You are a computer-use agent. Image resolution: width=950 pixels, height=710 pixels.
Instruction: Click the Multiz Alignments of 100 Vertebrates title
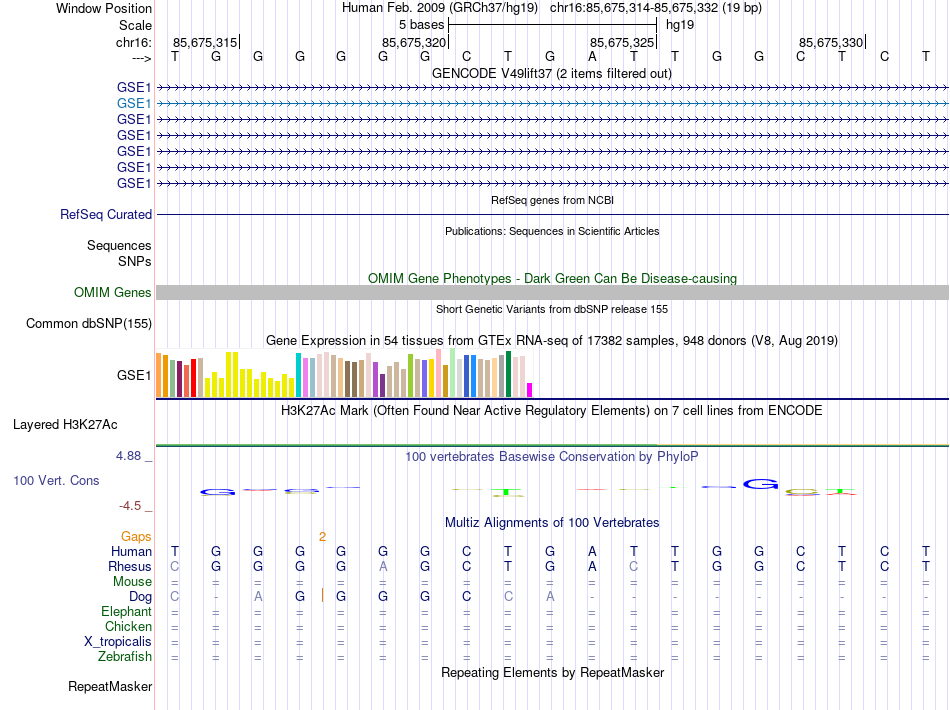tap(552, 523)
